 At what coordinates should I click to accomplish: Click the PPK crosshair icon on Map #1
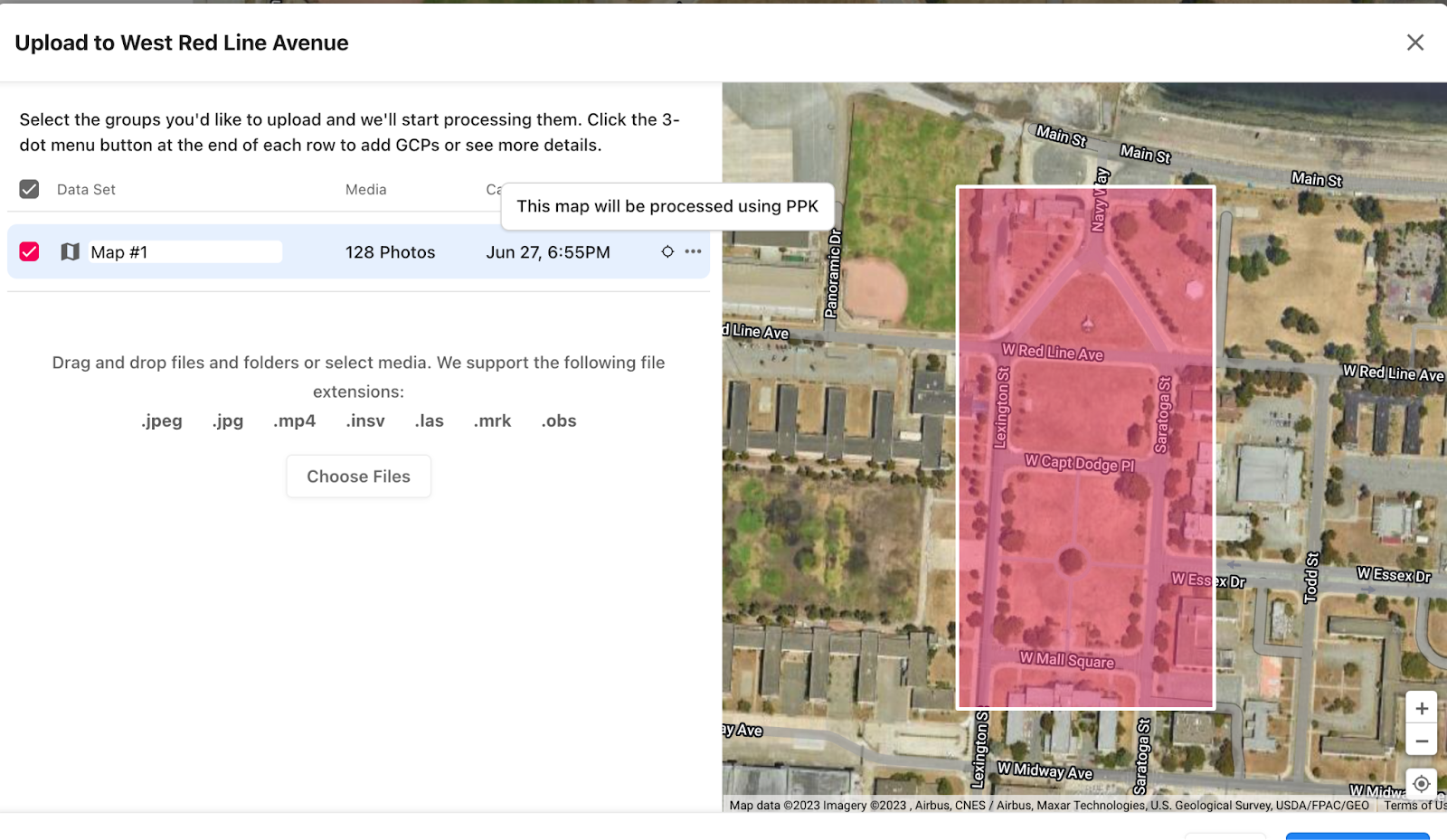667,251
